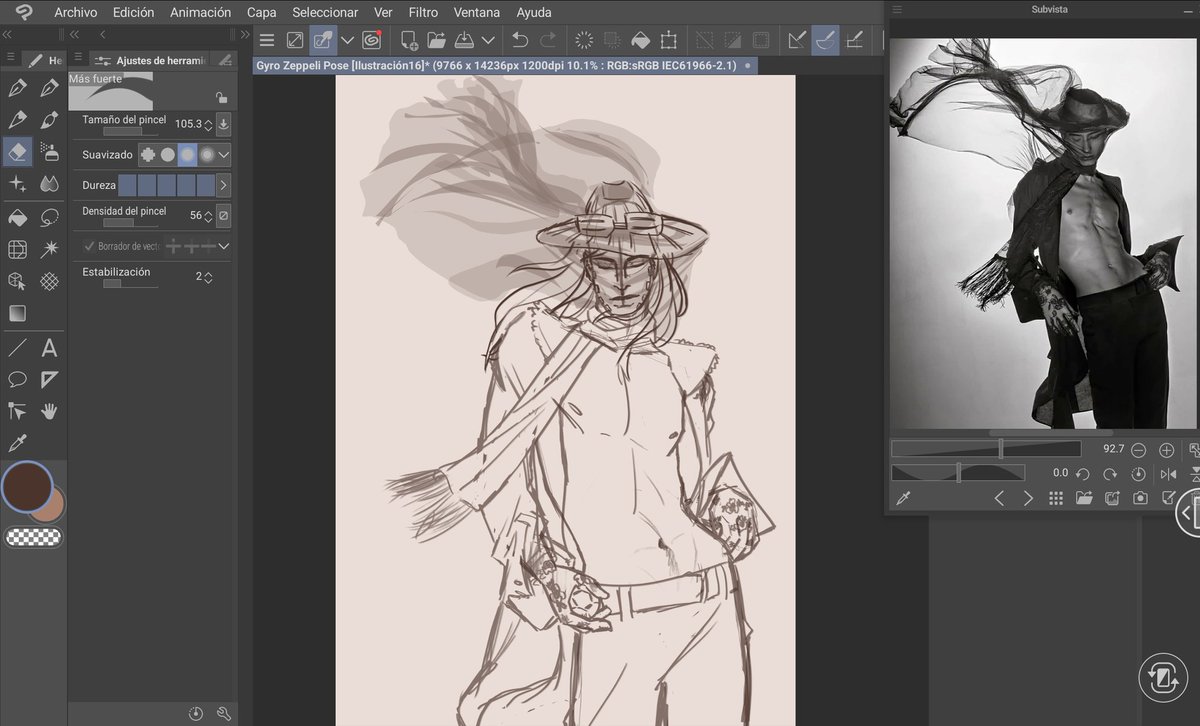Open Filtro menu
This screenshot has height=726, width=1200.
click(x=423, y=12)
